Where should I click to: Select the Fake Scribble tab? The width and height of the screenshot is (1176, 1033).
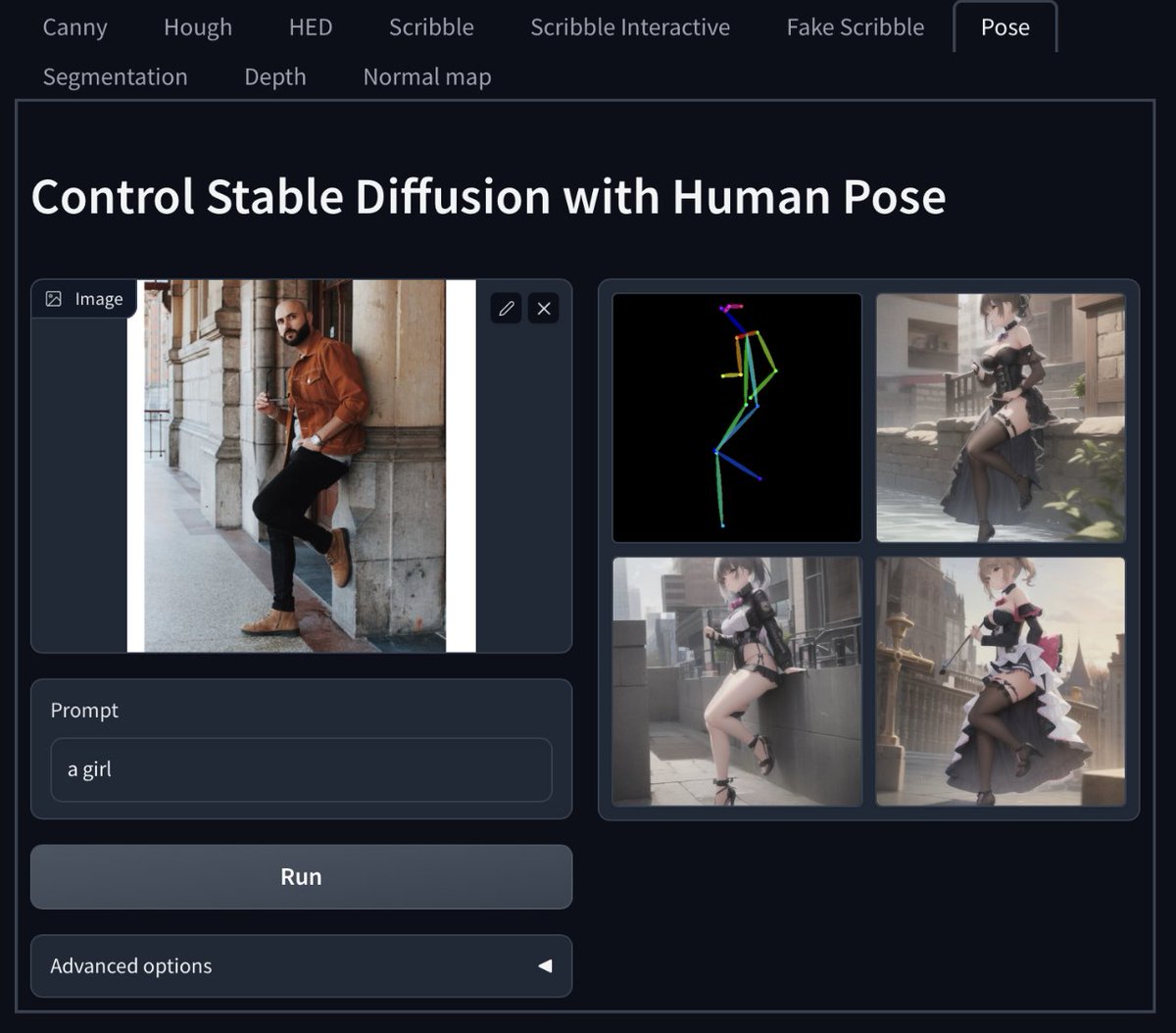pyautogui.click(x=854, y=27)
